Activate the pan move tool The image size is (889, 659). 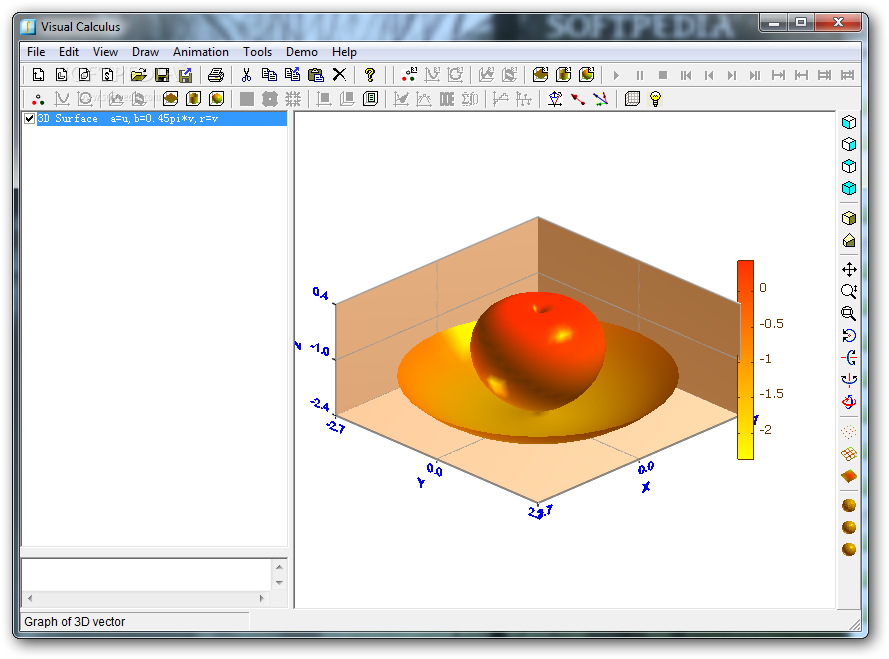point(849,268)
